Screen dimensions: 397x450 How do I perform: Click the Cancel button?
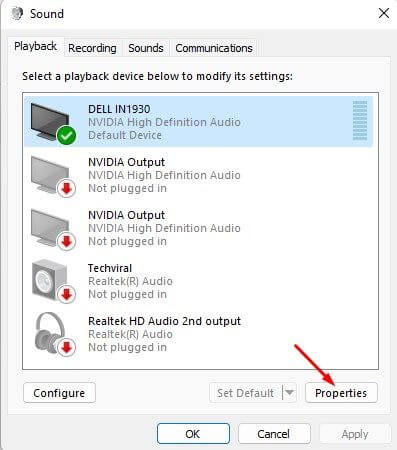click(274, 434)
